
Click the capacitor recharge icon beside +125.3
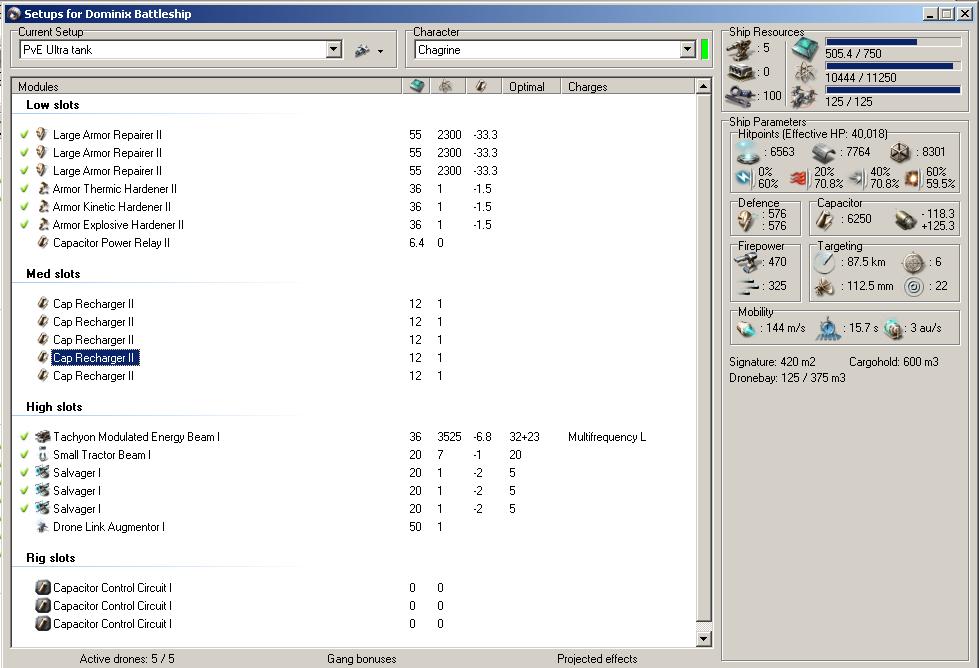tap(905, 220)
